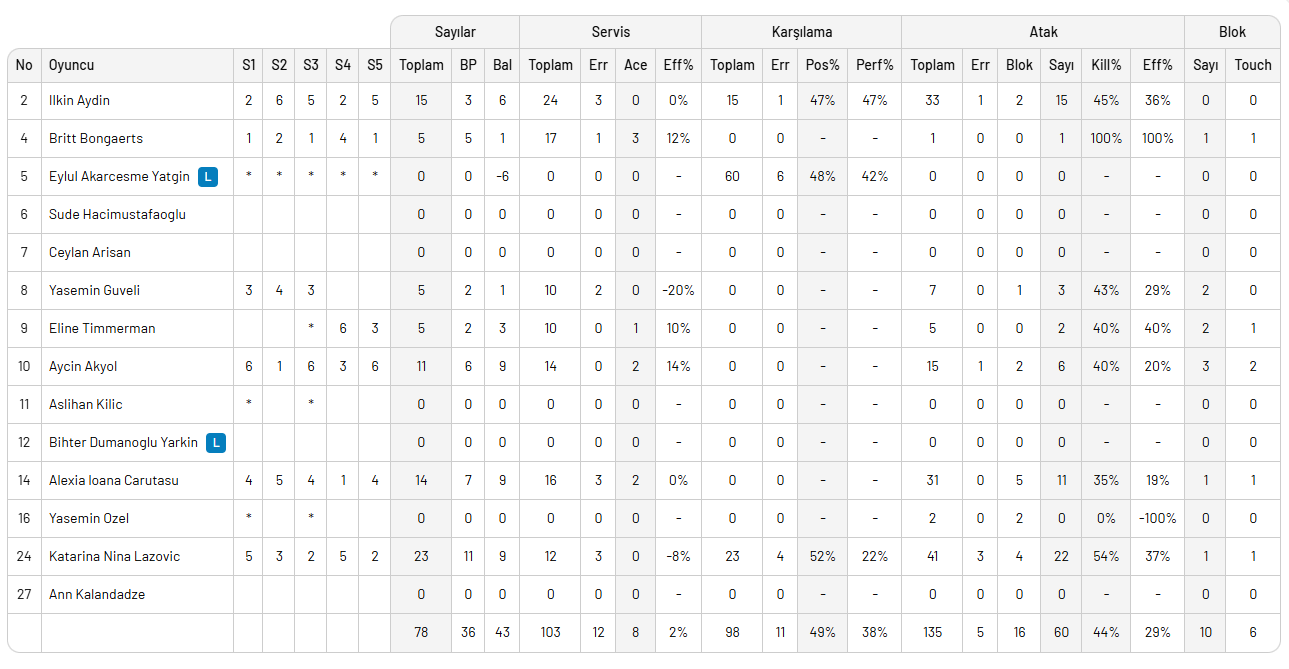Click the Touch column header

[1253, 65]
